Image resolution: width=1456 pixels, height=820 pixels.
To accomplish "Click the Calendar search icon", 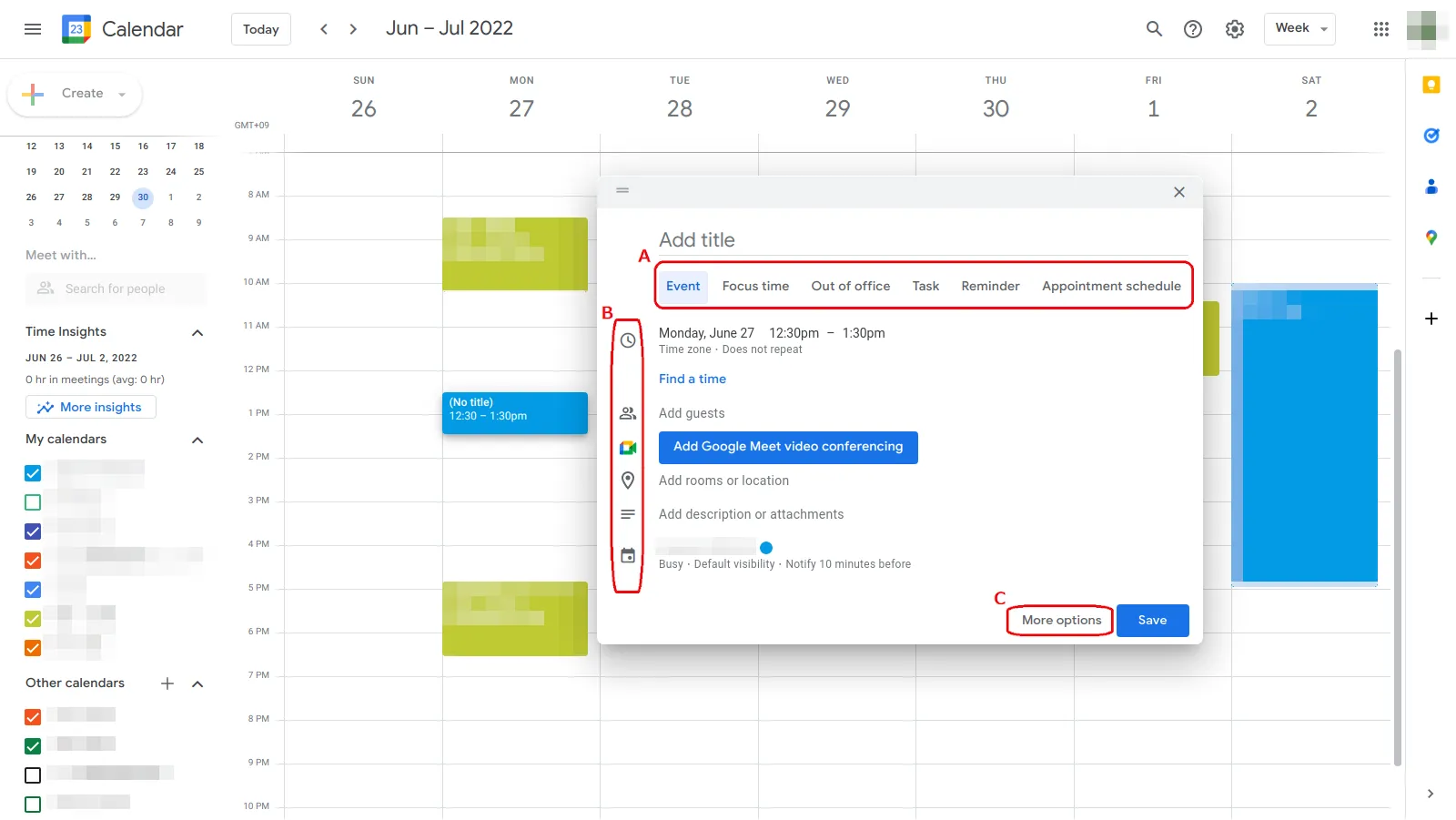I will click(x=1152, y=28).
